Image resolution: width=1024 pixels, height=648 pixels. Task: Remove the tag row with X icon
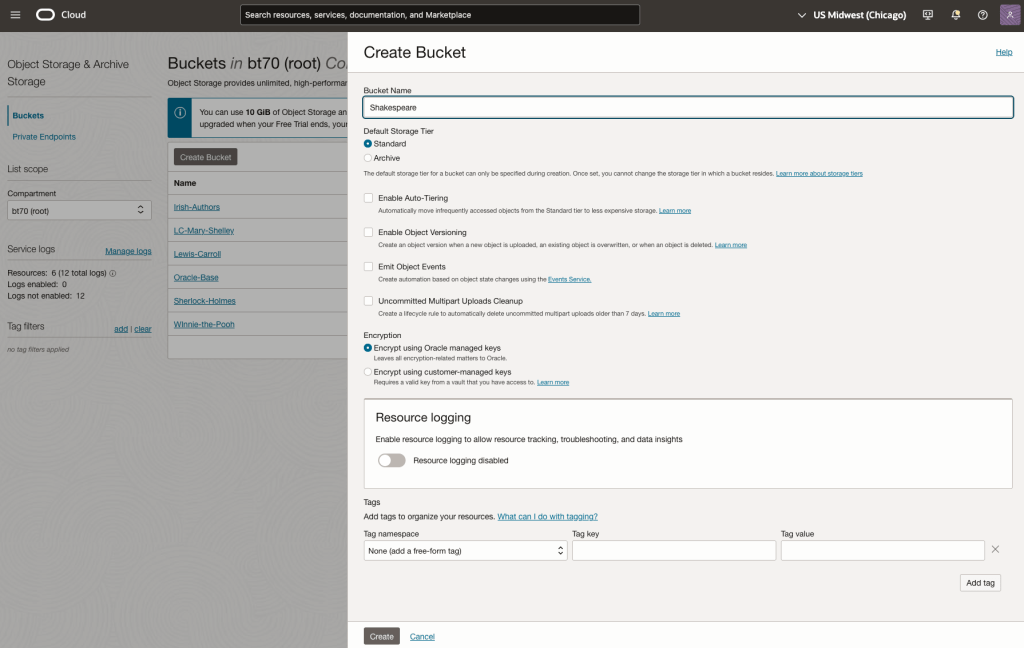click(x=995, y=550)
